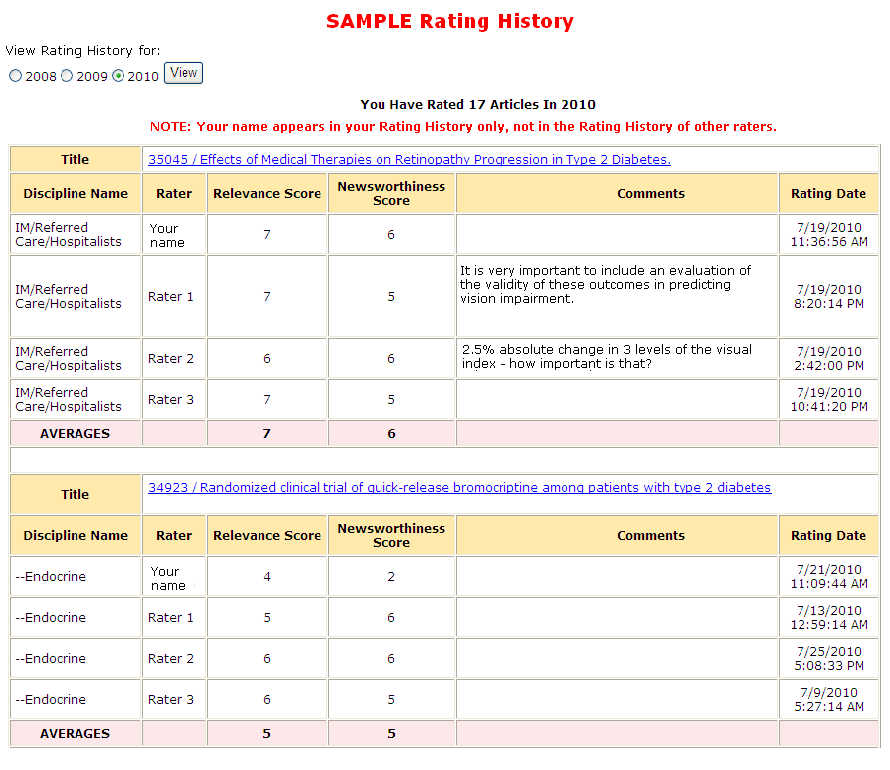
Task: Open article 34923 on quick-release bromocriptine
Action: [x=459, y=488]
